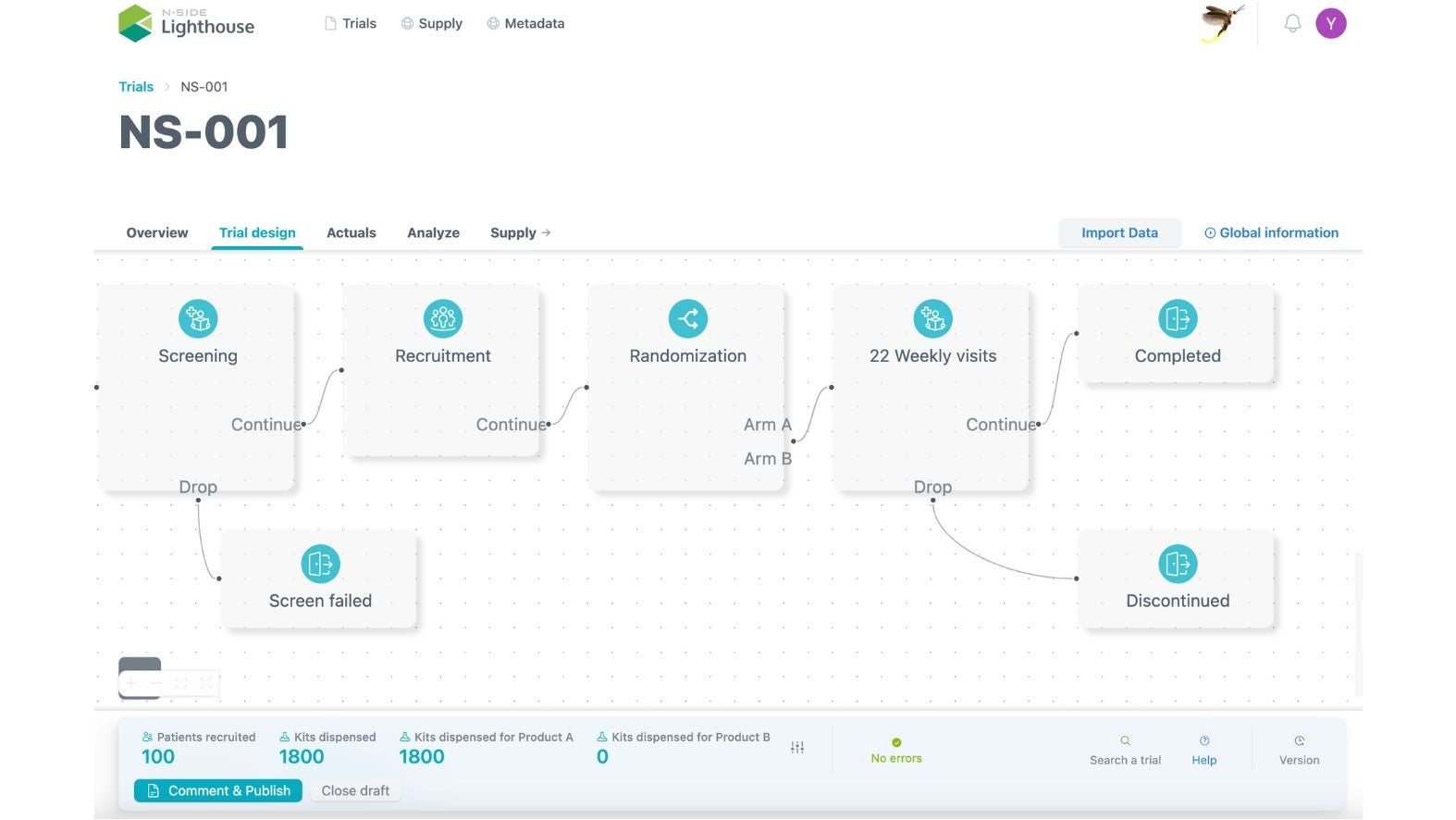
Task: Select the Discontinued exit node icon
Action: click(x=1178, y=564)
